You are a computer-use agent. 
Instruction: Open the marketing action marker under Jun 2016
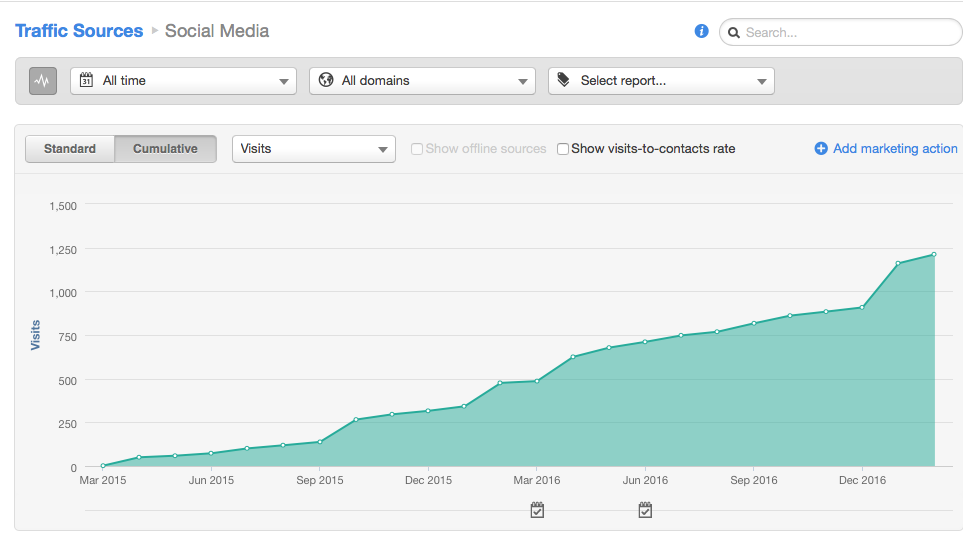pos(645,510)
